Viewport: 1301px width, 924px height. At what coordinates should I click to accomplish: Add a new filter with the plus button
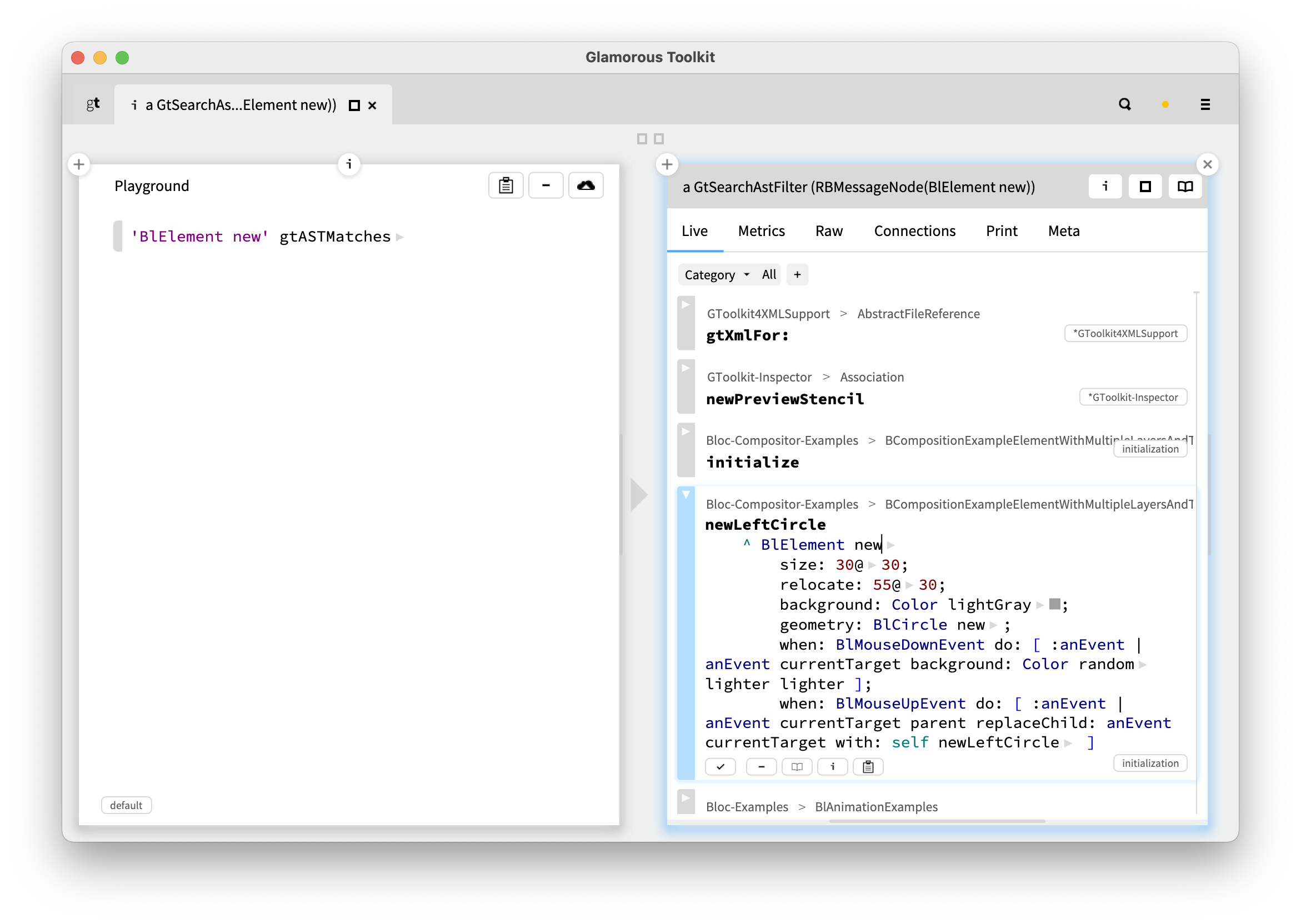[797, 274]
